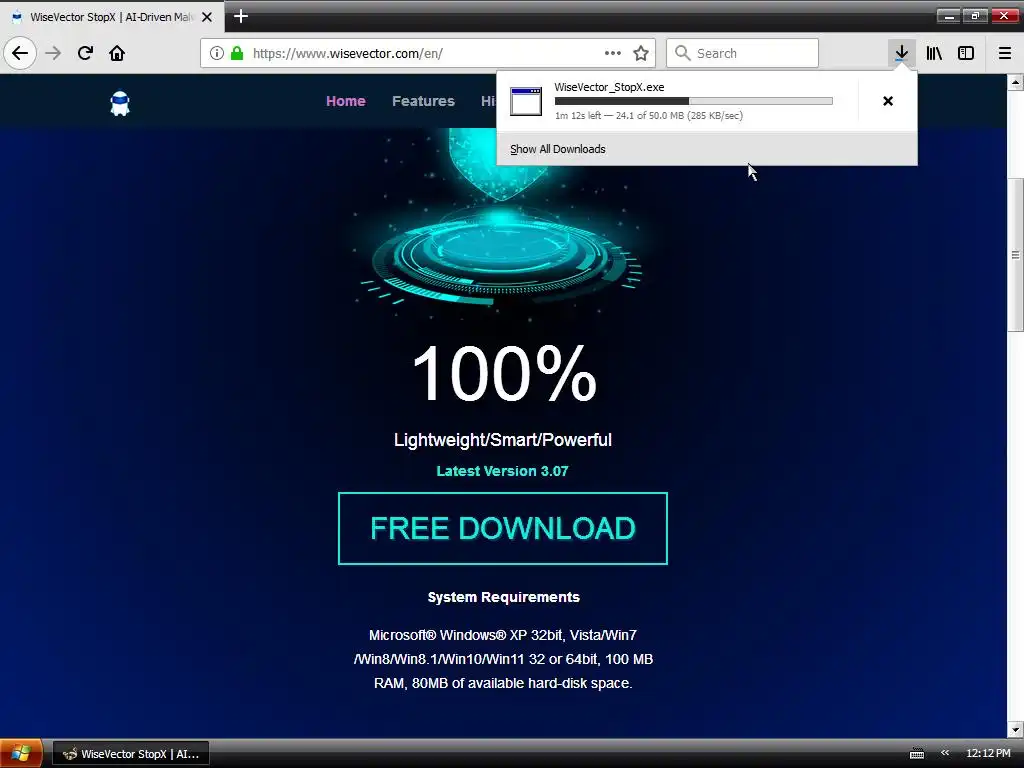Click the page scrollbar down arrow

click(x=1015, y=729)
